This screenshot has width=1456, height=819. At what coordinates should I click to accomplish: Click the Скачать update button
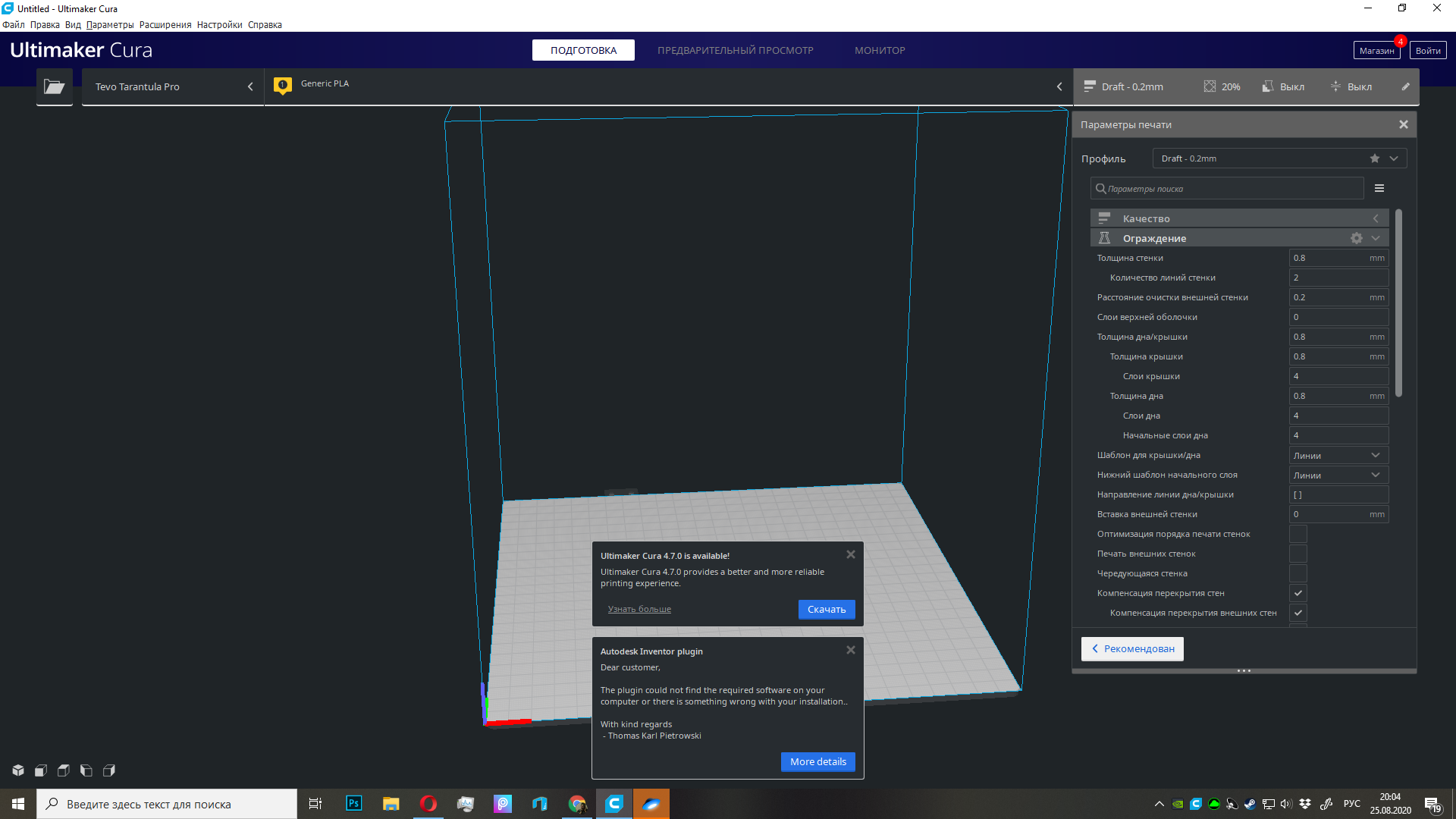click(826, 610)
